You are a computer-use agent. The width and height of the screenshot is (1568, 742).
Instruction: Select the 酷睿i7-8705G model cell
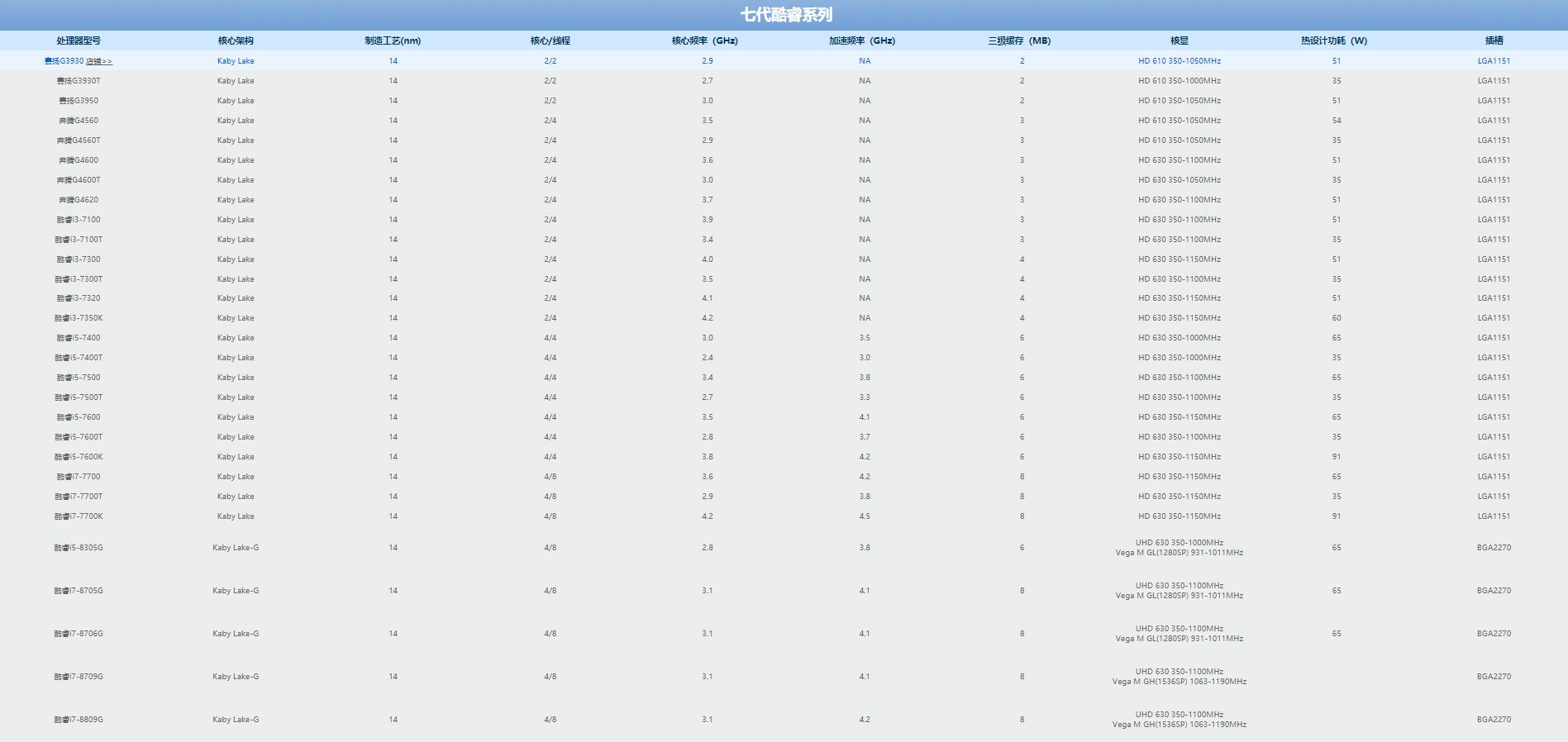[79, 591]
